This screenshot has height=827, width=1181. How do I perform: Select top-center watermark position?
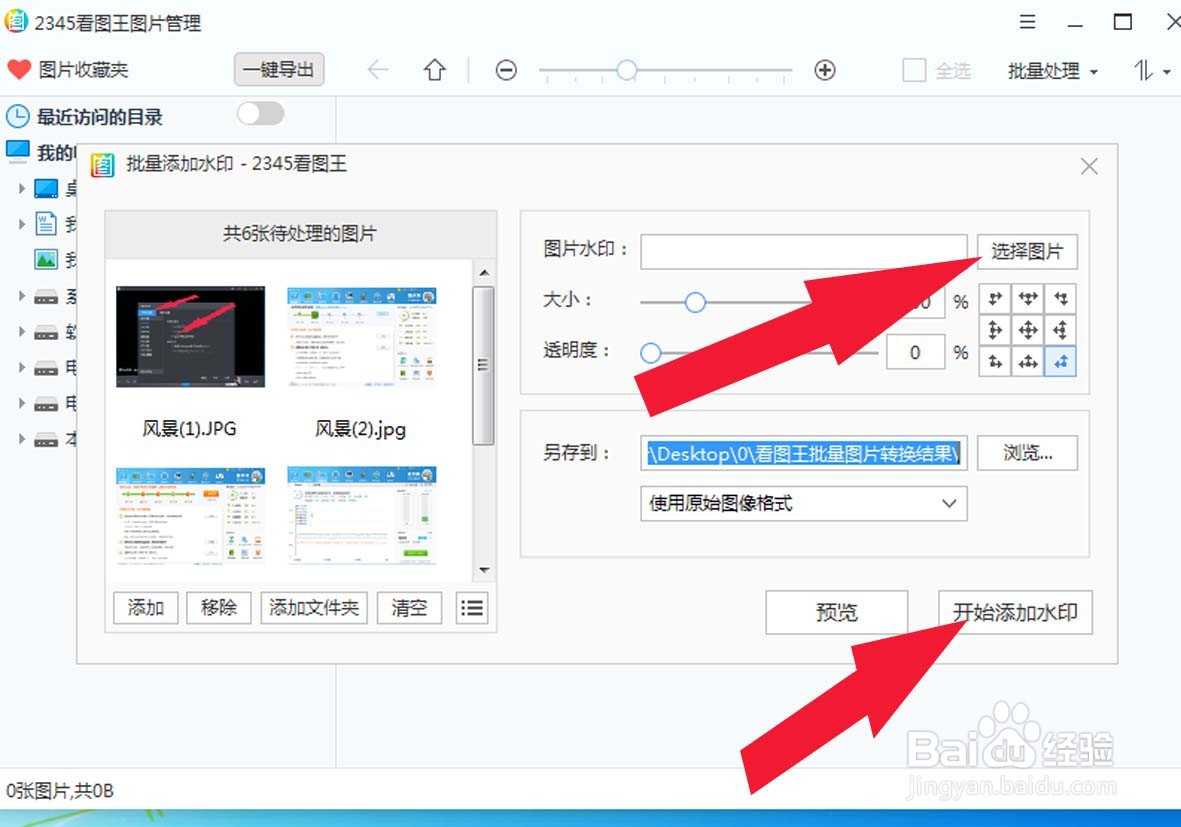[1027, 299]
